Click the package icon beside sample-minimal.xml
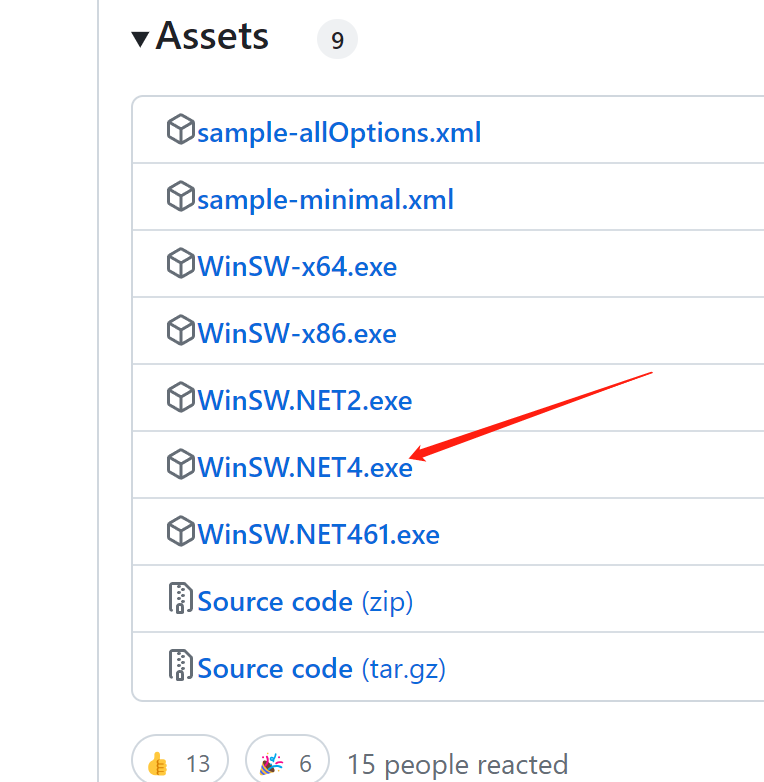 coord(181,196)
